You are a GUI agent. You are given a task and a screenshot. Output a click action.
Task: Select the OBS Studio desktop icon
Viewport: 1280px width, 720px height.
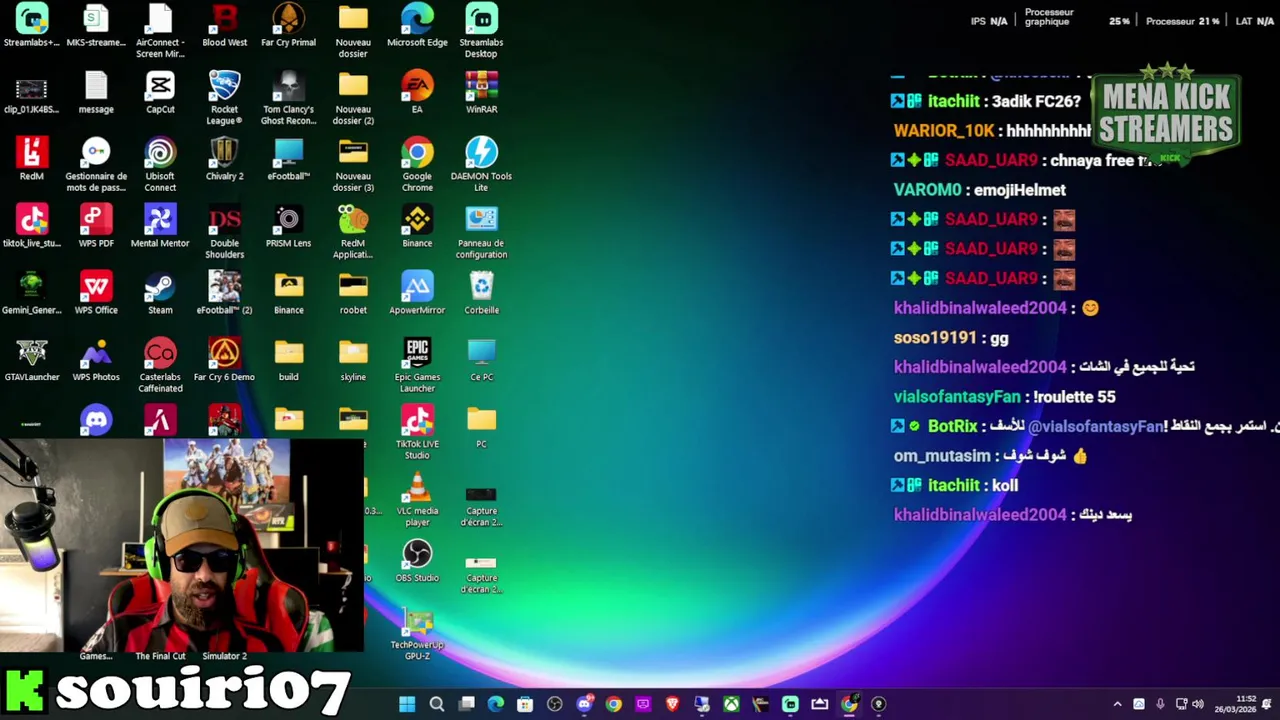pos(417,562)
